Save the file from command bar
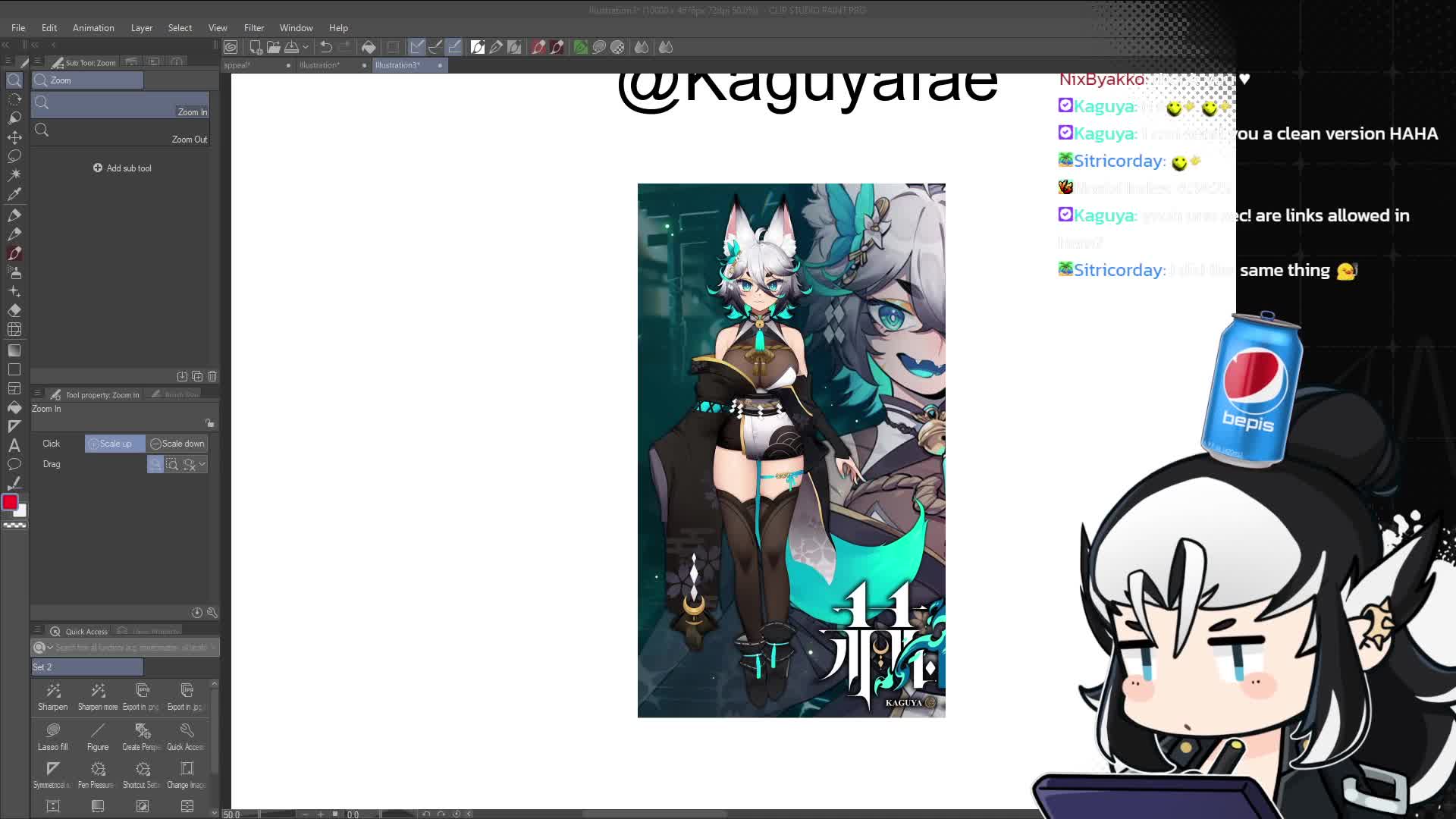The width and height of the screenshot is (1456, 819). (x=291, y=47)
